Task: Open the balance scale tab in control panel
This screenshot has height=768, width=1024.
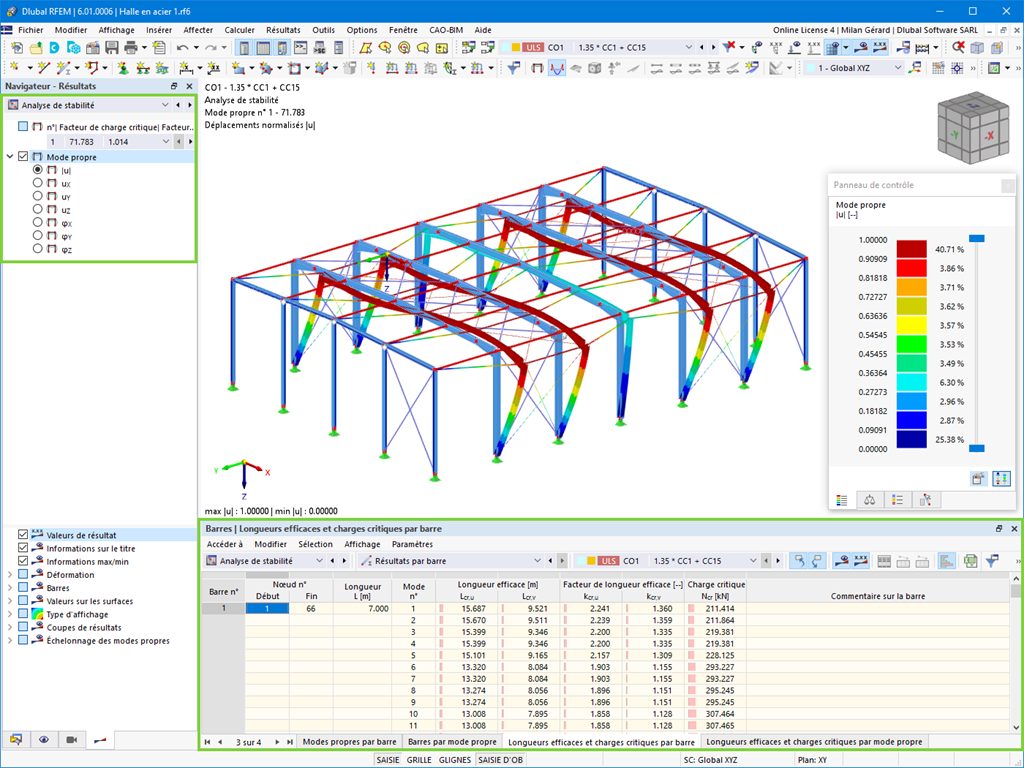Action: (869, 500)
